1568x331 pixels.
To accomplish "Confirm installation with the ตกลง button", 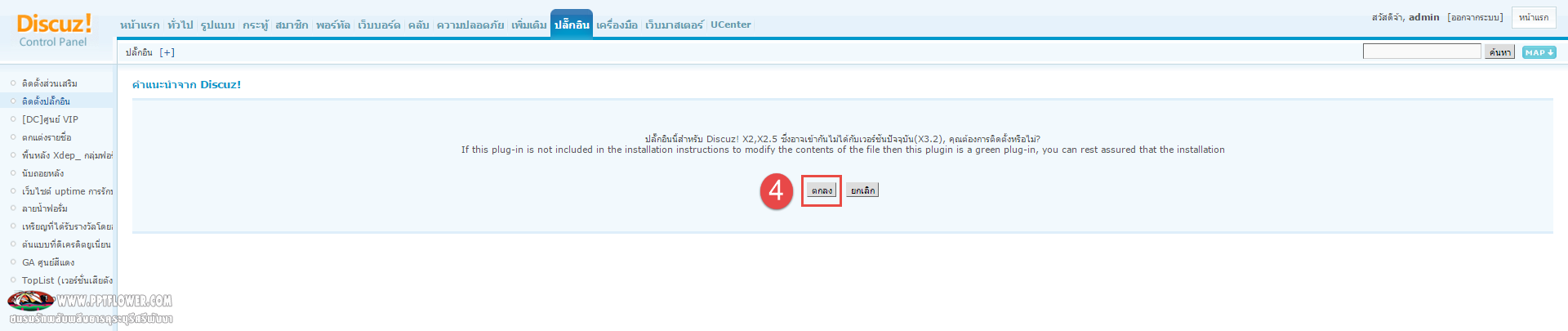I will coord(822,190).
